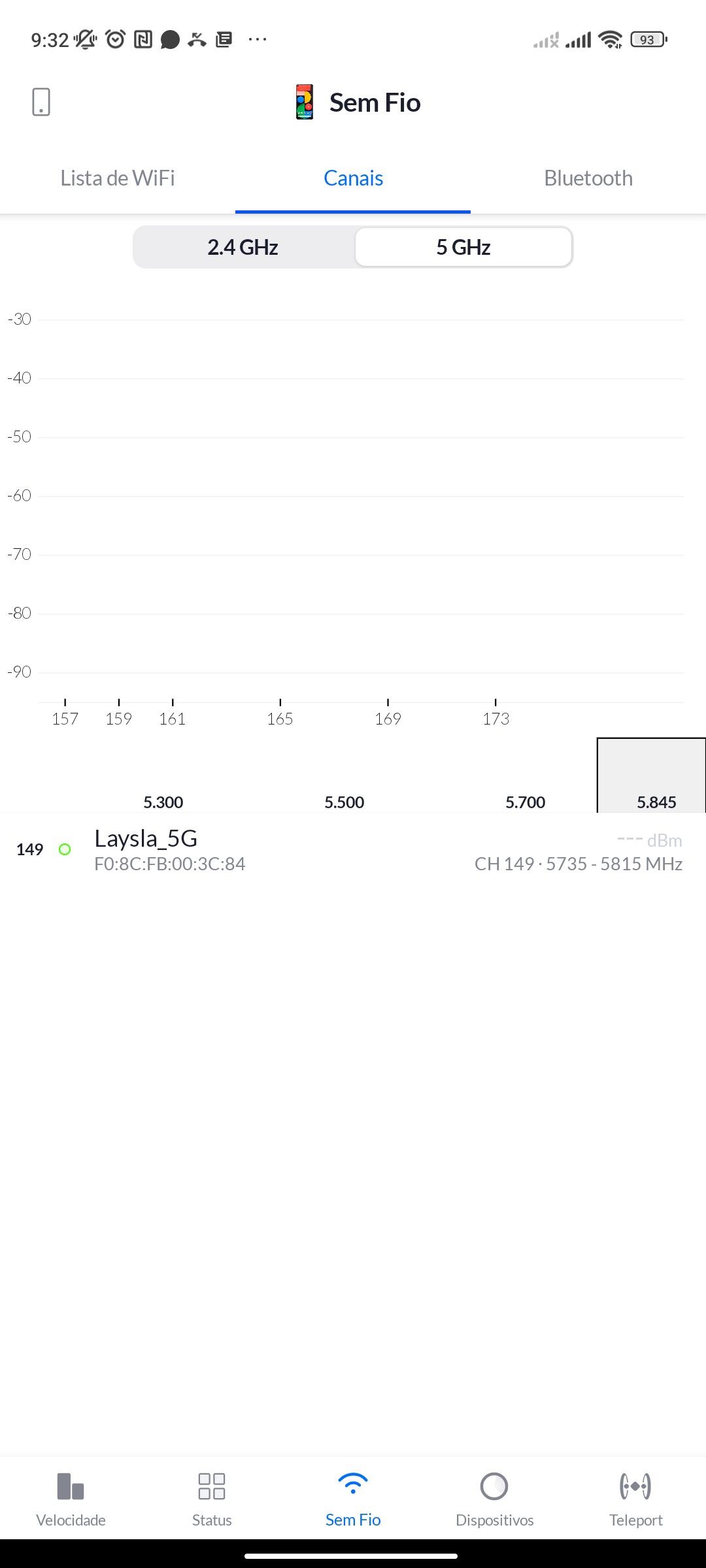Image resolution: width=706 pixels, height=1568 pixels.
Task: Switch to the 2.4 GHz band
Action: 243,247
